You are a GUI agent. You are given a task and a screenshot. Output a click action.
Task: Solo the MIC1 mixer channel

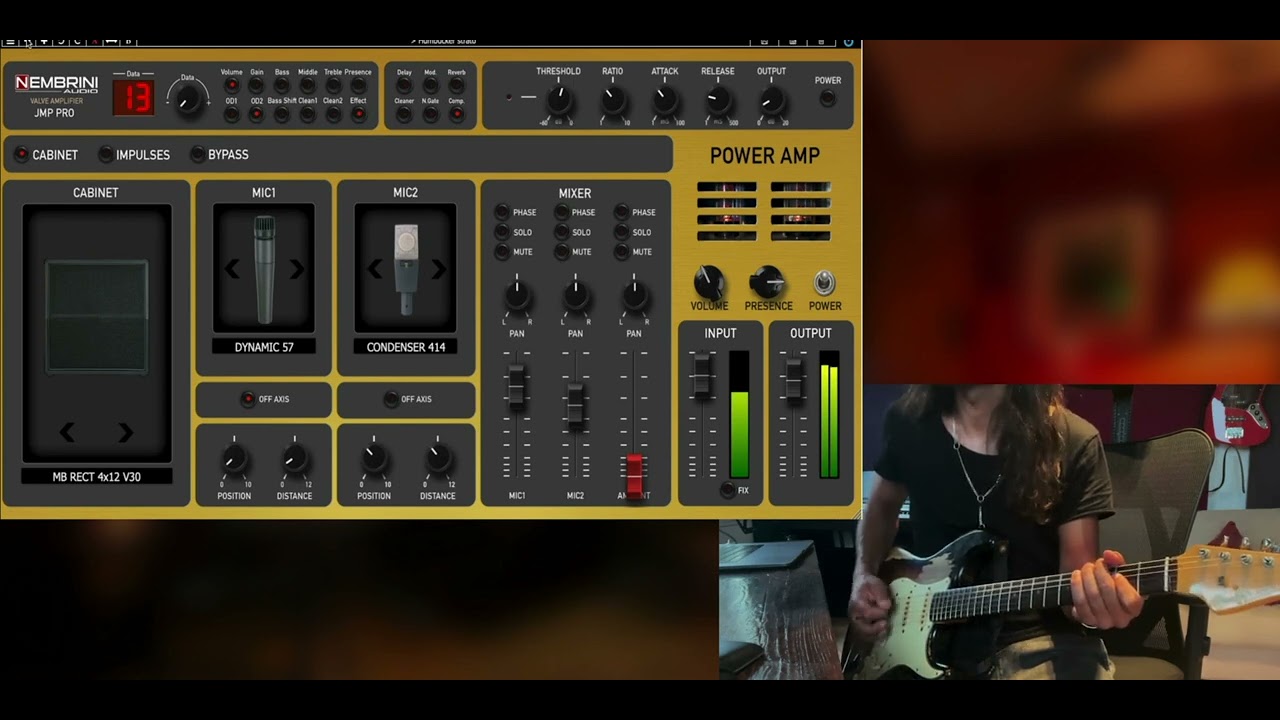(x=502, y=232)
